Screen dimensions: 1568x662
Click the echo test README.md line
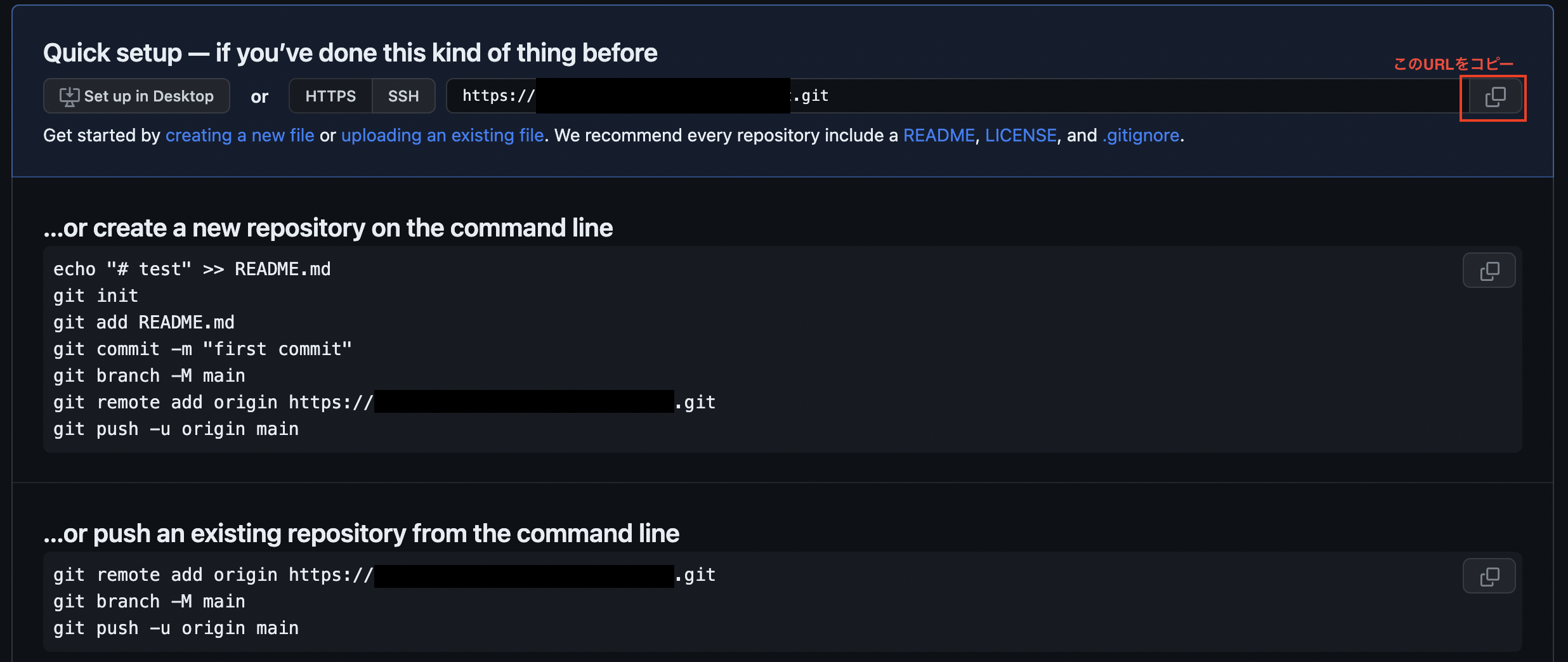[x=192, y=269]
